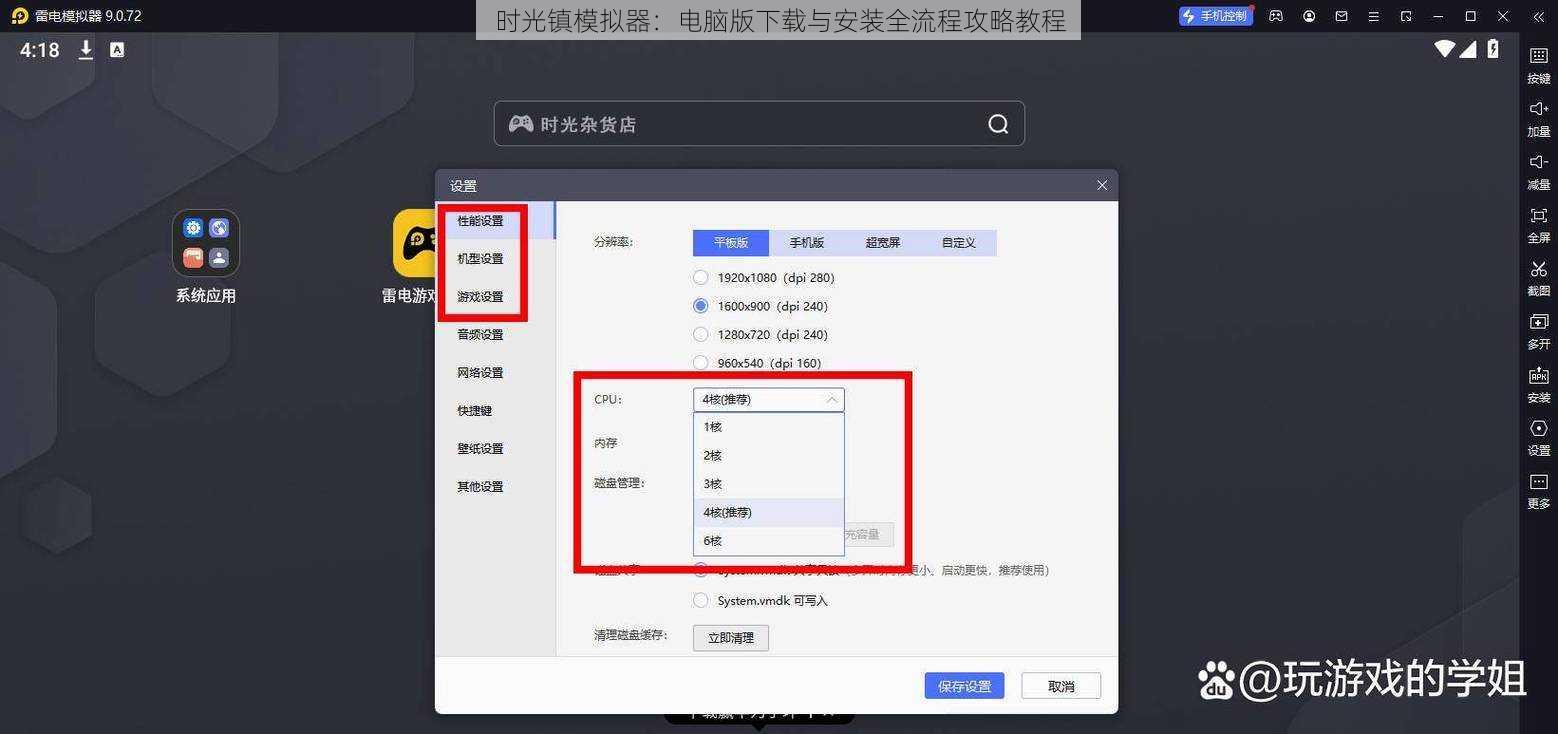Click the magnifier search icon in search bar
The image size is (1558, 734).
pos(997,124)
